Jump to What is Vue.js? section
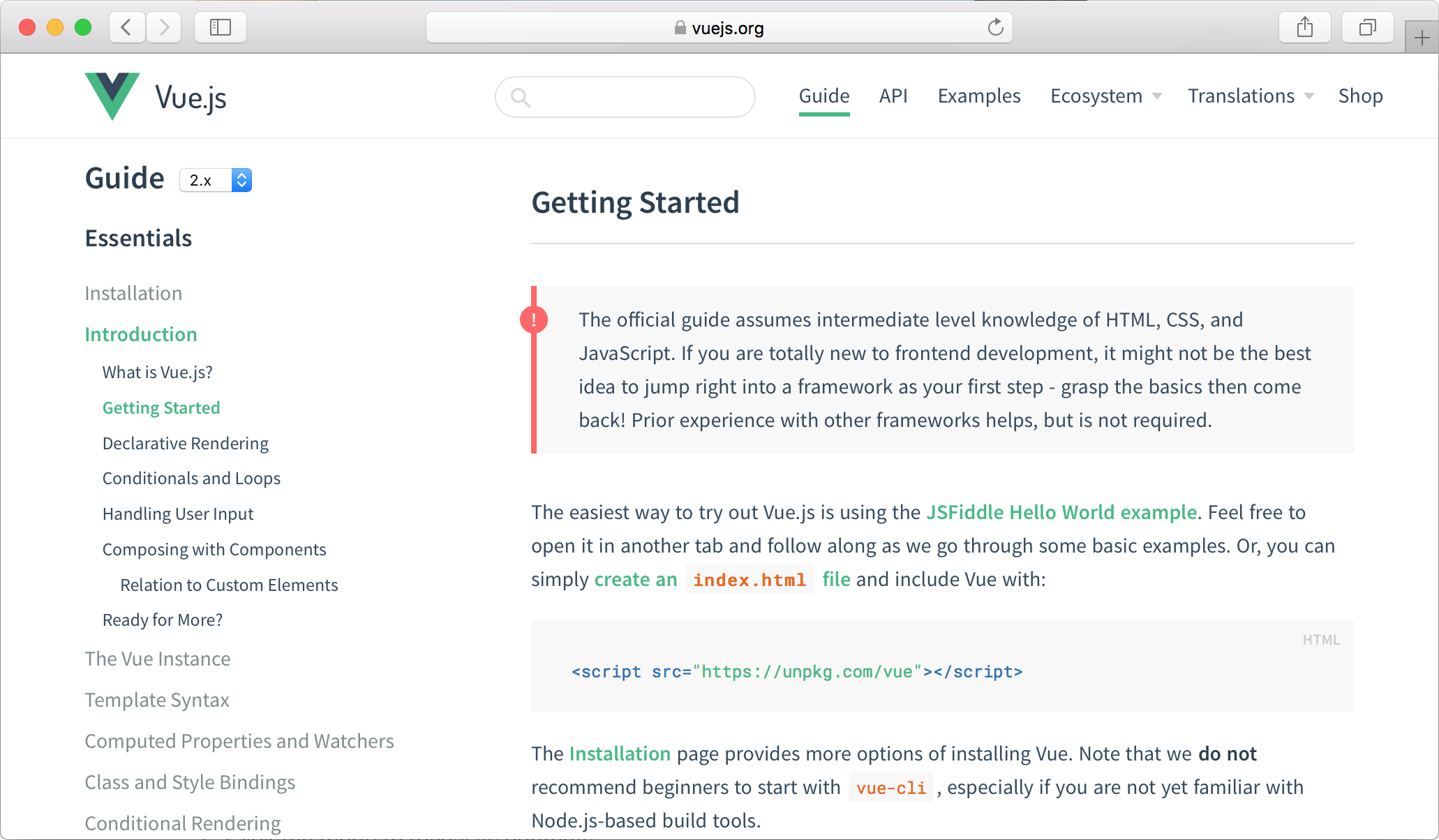 coord(157,373)
